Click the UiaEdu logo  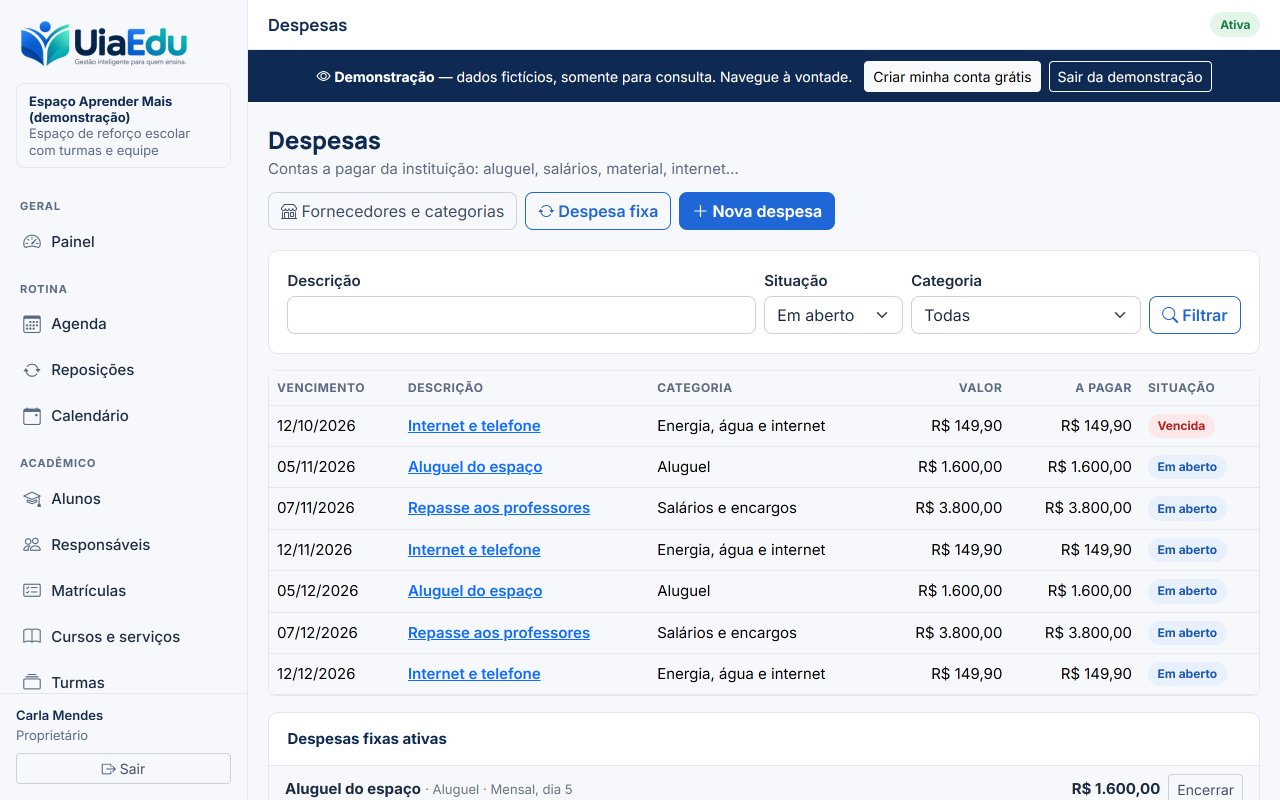(x=103, y=45)
